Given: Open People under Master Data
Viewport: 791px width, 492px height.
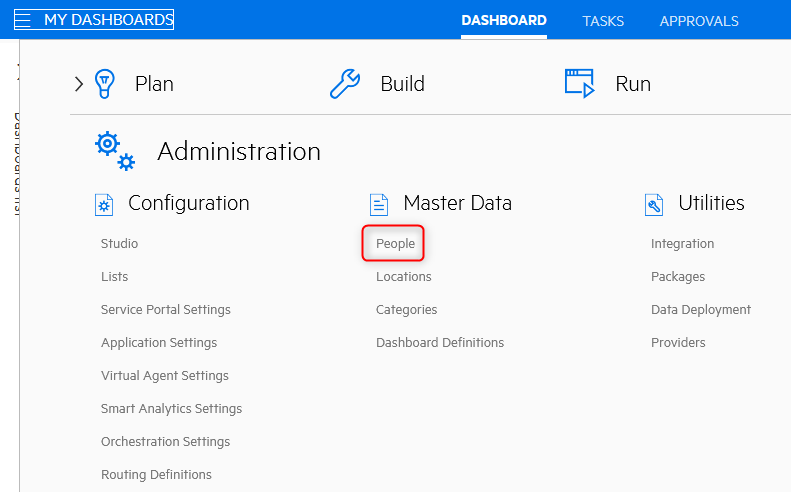Looking at the screenshot, I should pos(395,244).
